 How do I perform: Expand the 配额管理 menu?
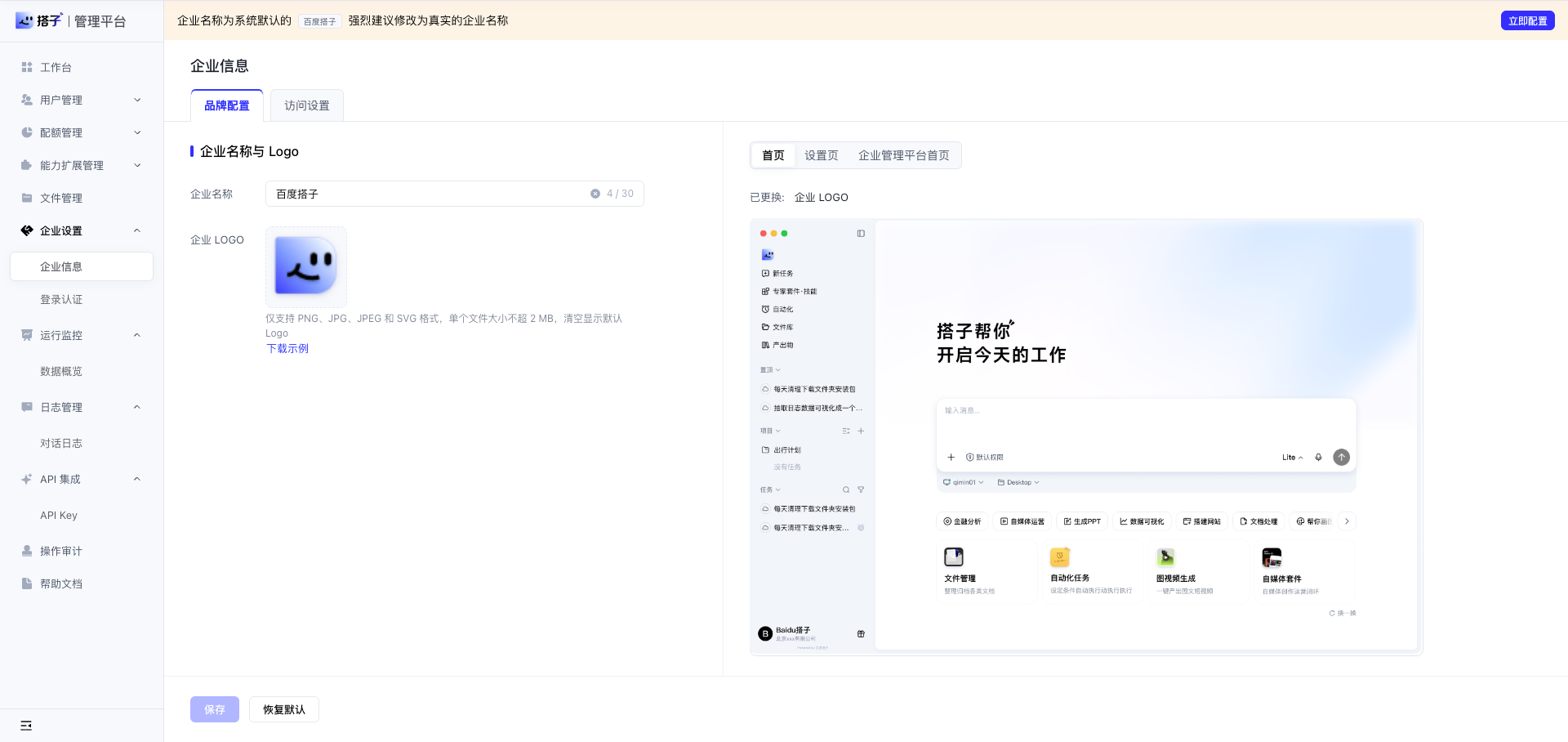(x=82, y=132)
